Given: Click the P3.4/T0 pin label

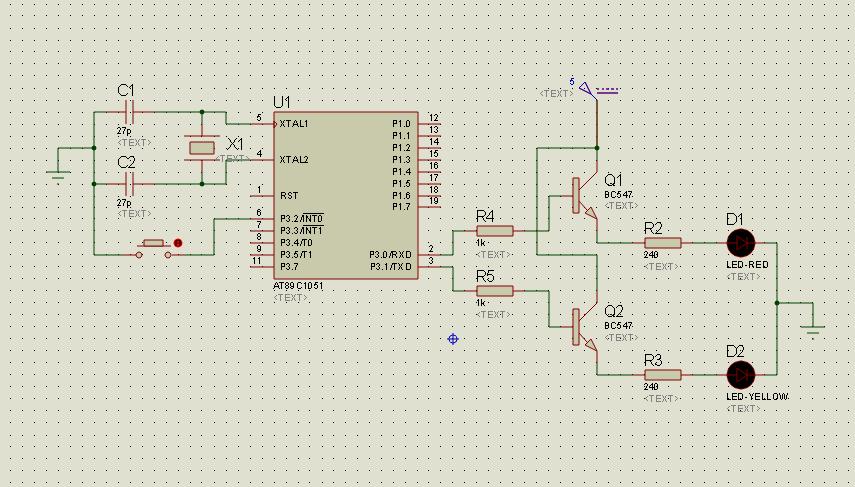Looking at the screenshot, I should [x=296, y=243].
